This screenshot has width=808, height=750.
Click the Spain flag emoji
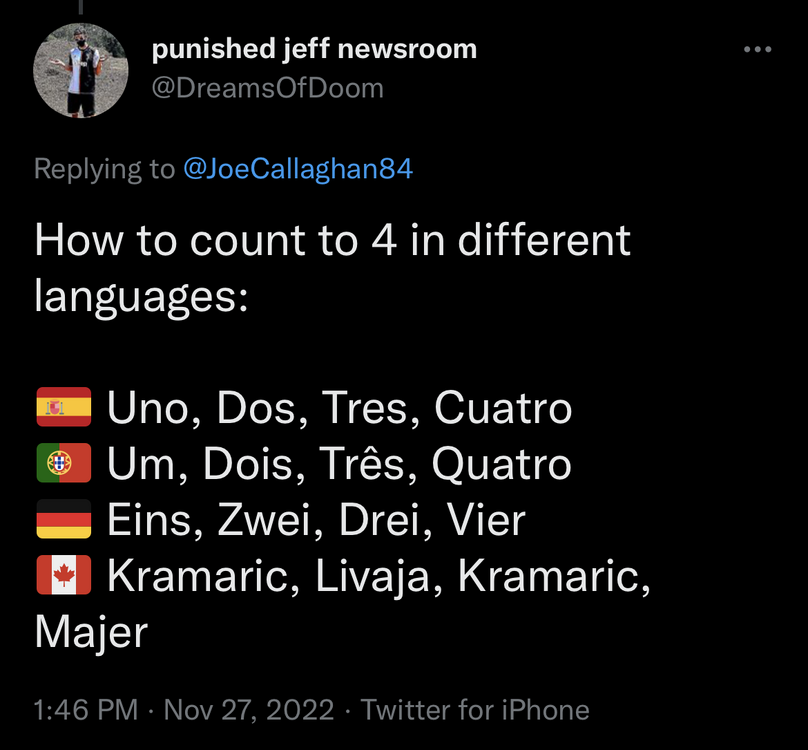pyautogui.click(x=63, y=408)
